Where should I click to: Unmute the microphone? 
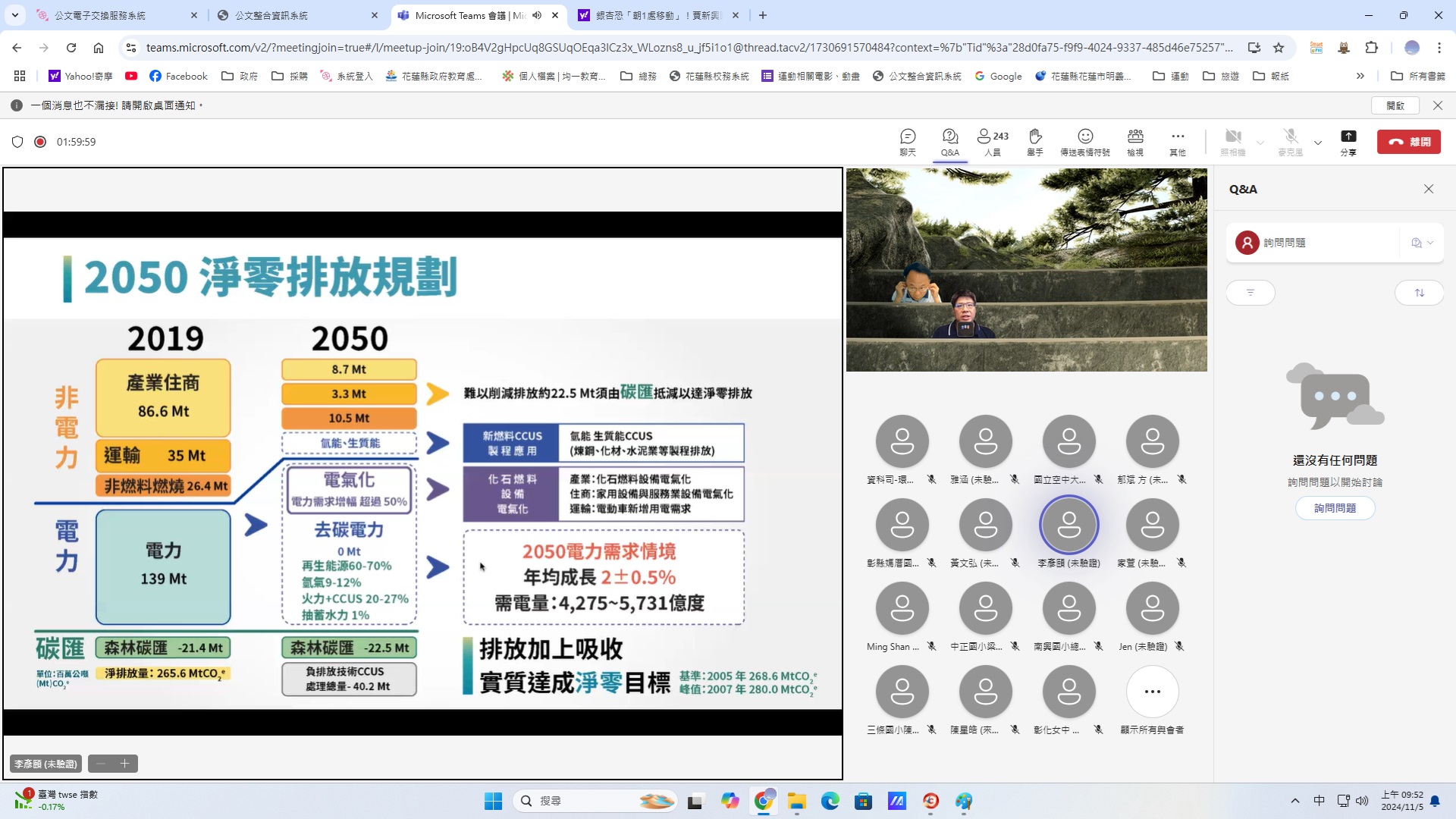[1290, 141]
